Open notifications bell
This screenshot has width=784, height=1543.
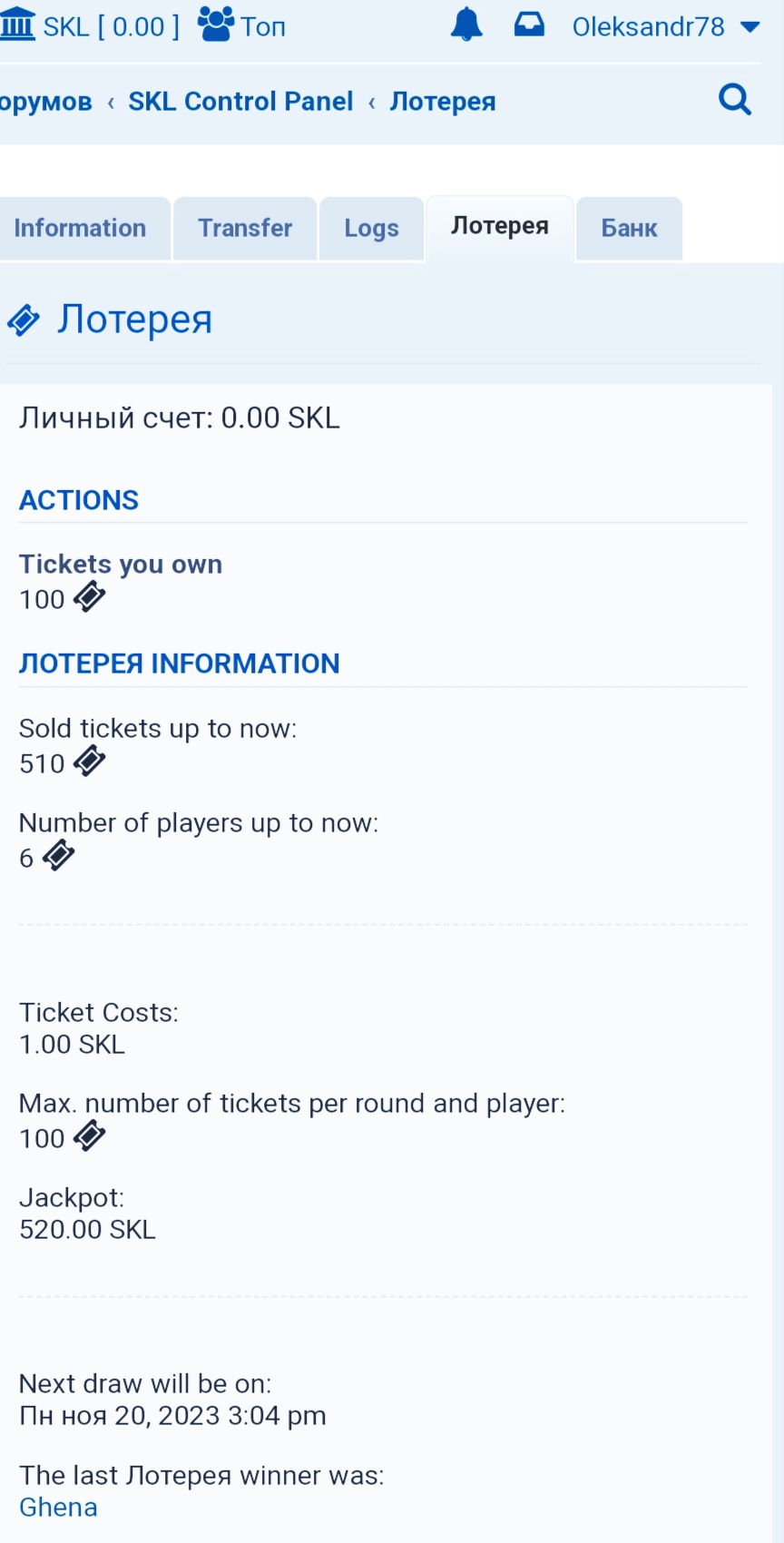coord(466,25)
